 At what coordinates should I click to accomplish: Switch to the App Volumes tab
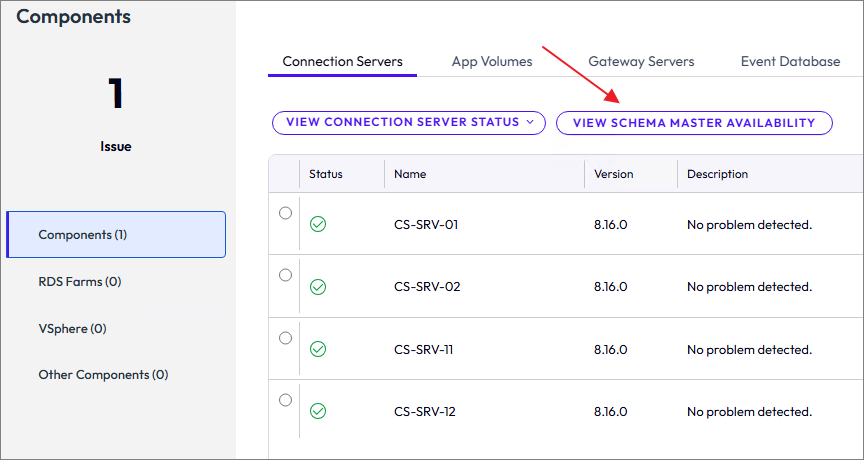[x=492, y=62]
